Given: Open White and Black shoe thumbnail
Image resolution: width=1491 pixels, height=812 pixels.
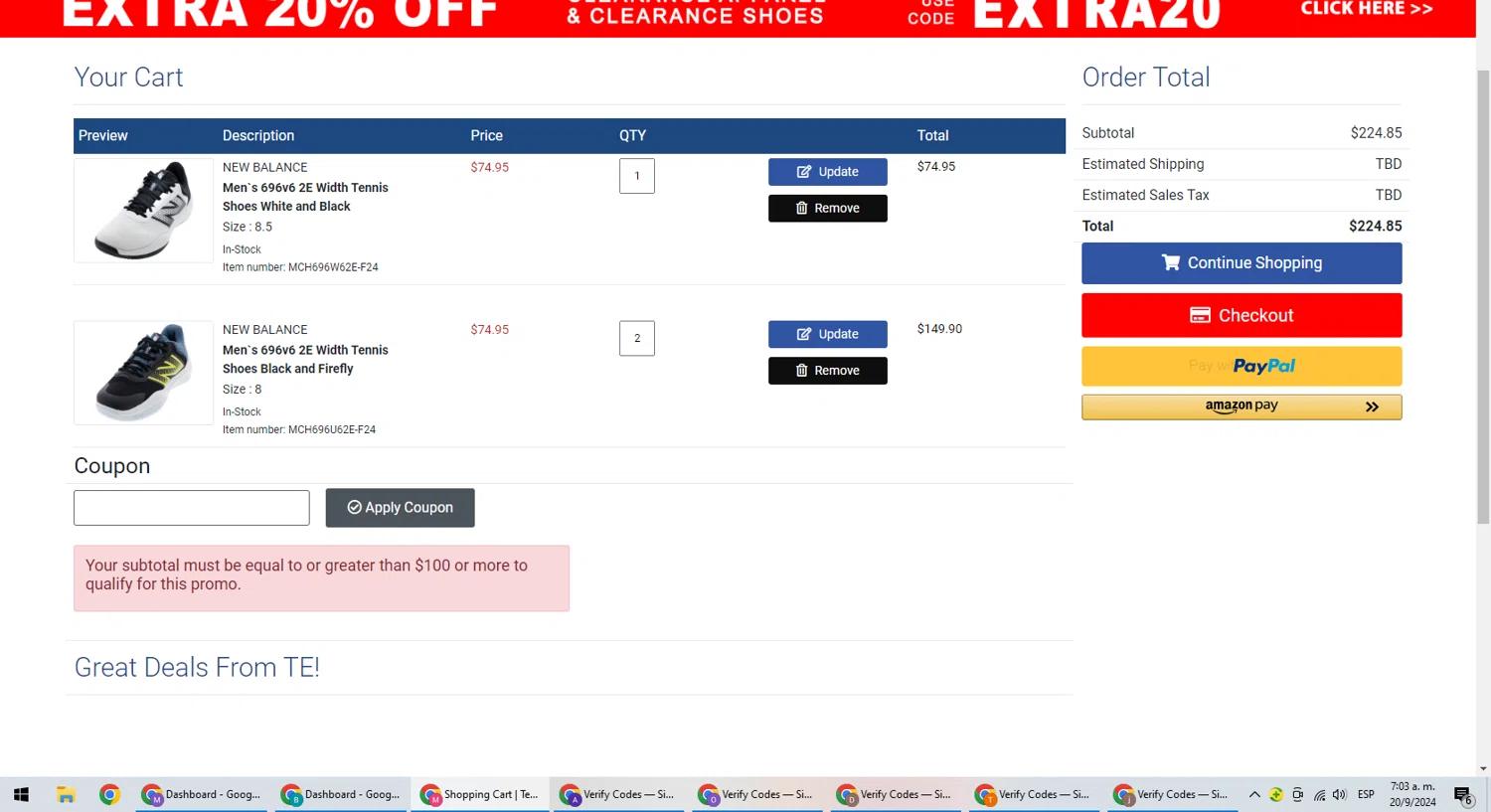Looking at the screenshot, I should tap(144, 211).
